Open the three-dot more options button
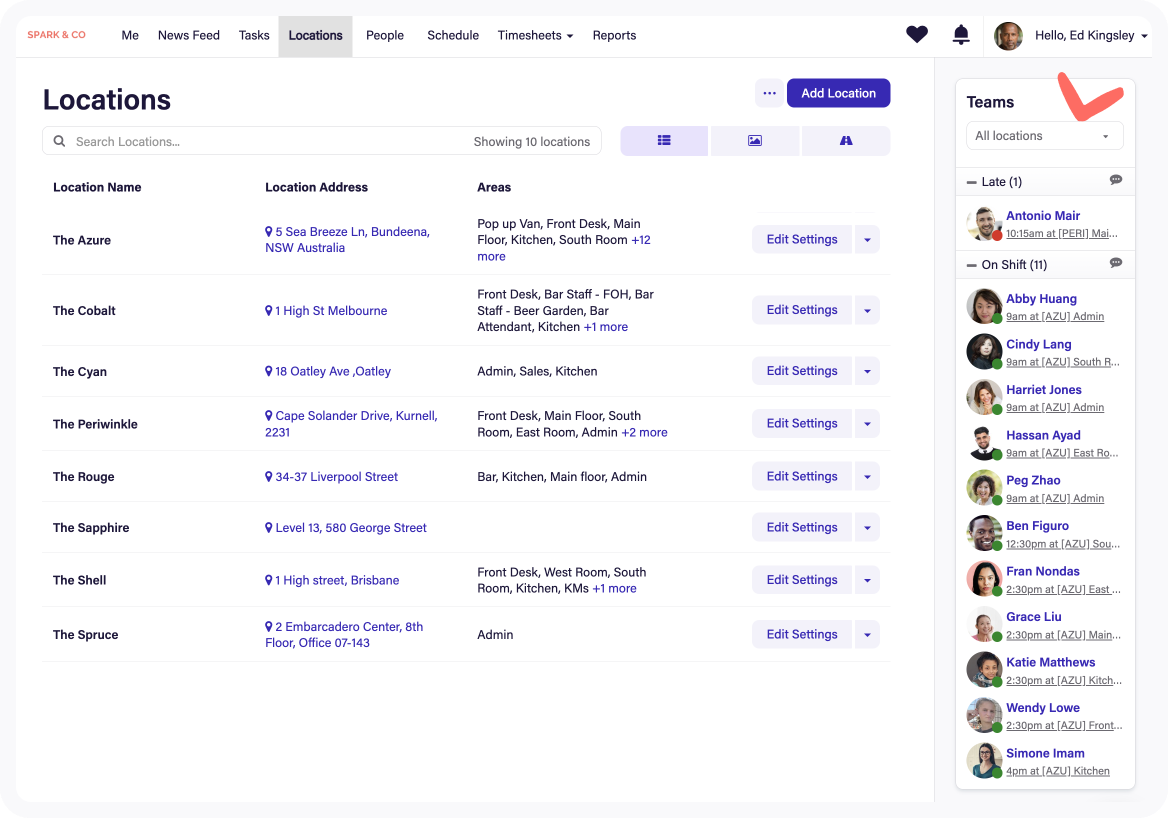 [x=769, y=93]
